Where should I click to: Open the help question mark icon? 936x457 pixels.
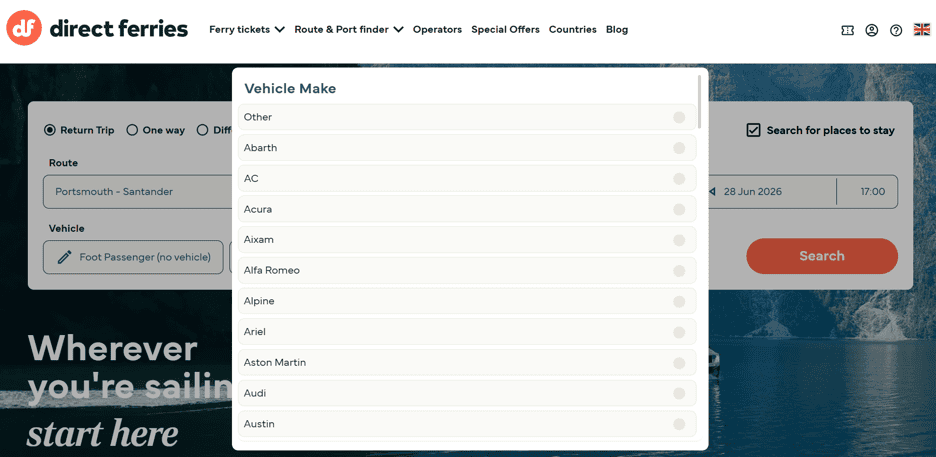(896, 30)
